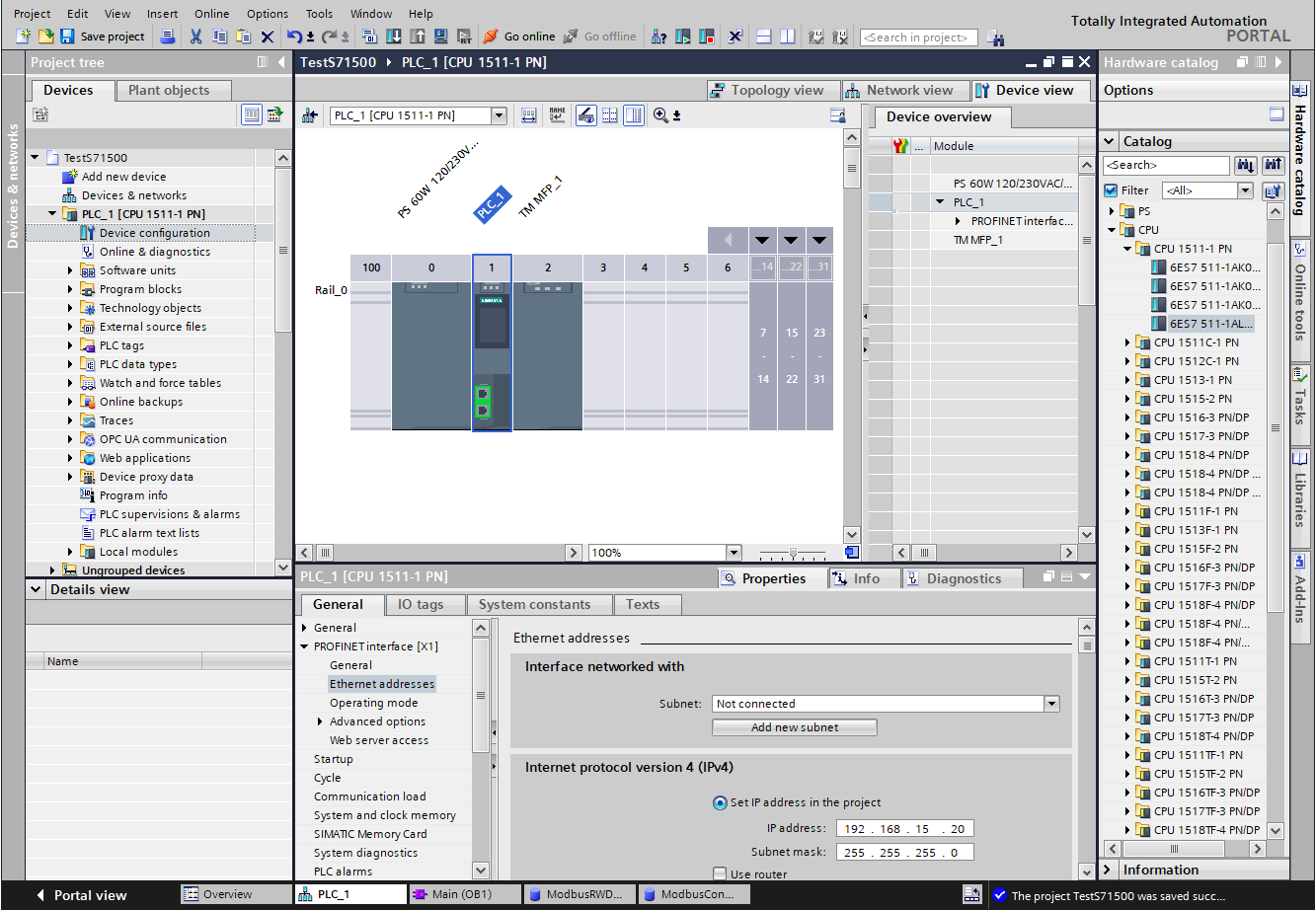The width and height of the screenshot is (1316, 910).
Task: Split editor space horizontally icon
Action: point(763,37)
